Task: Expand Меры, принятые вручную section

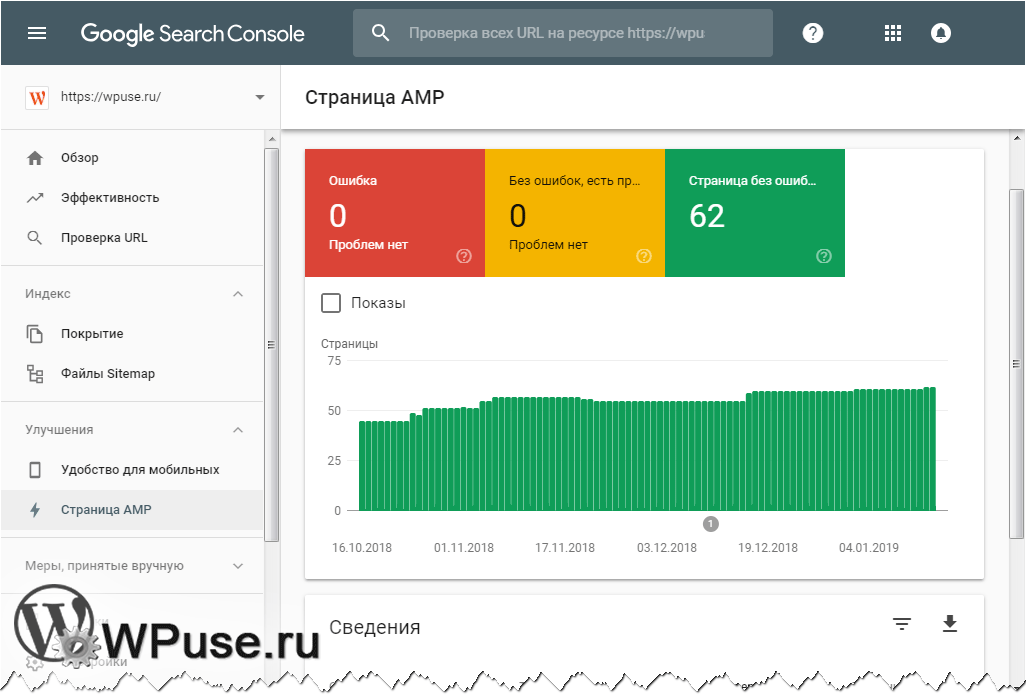Action: (238, 566)
